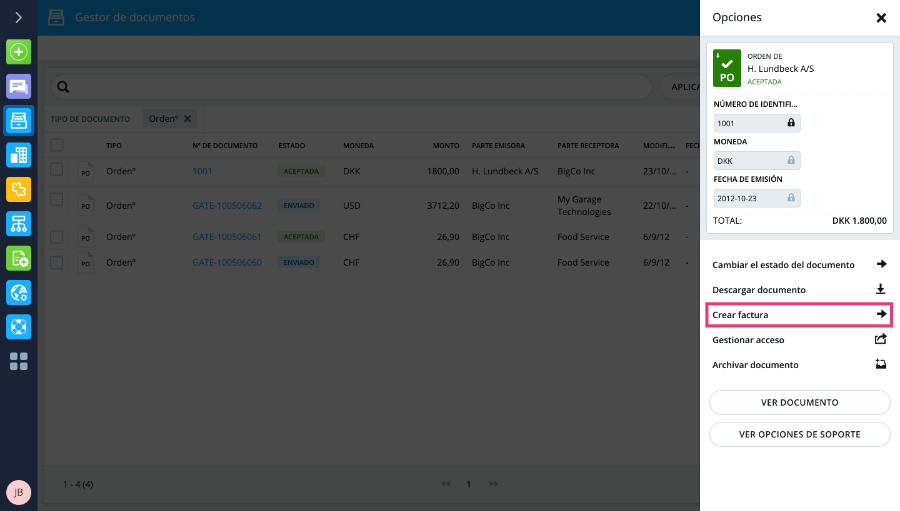Select Descargar documento
Image resolution: width=900 pixels, height=511 pixels.
point(800,289)
